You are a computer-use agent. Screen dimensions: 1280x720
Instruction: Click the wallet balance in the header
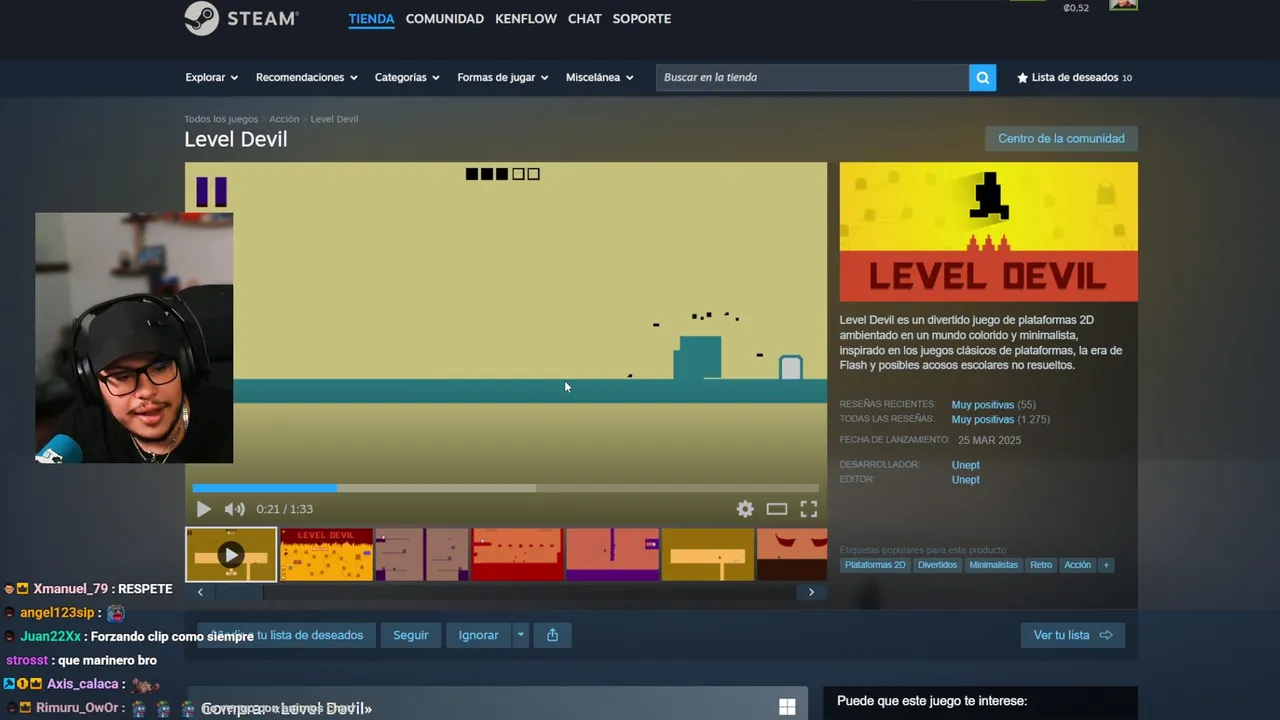1076,8
